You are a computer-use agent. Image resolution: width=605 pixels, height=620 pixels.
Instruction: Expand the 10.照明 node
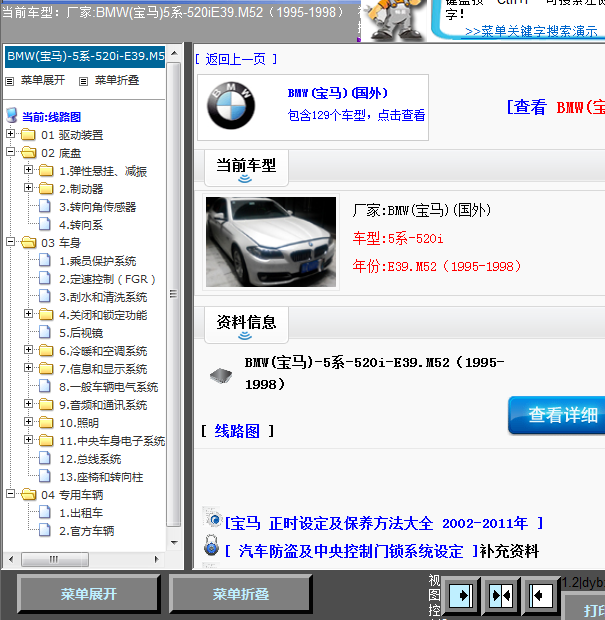pos(28,422)
